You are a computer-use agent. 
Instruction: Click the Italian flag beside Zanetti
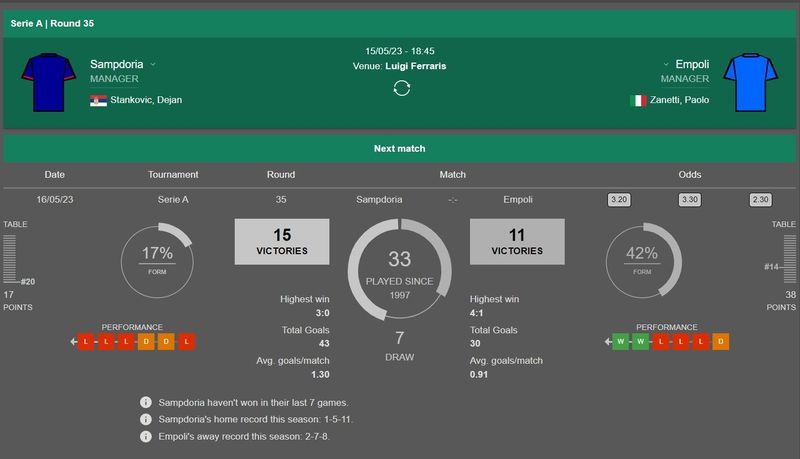click(x=638, y=100)
